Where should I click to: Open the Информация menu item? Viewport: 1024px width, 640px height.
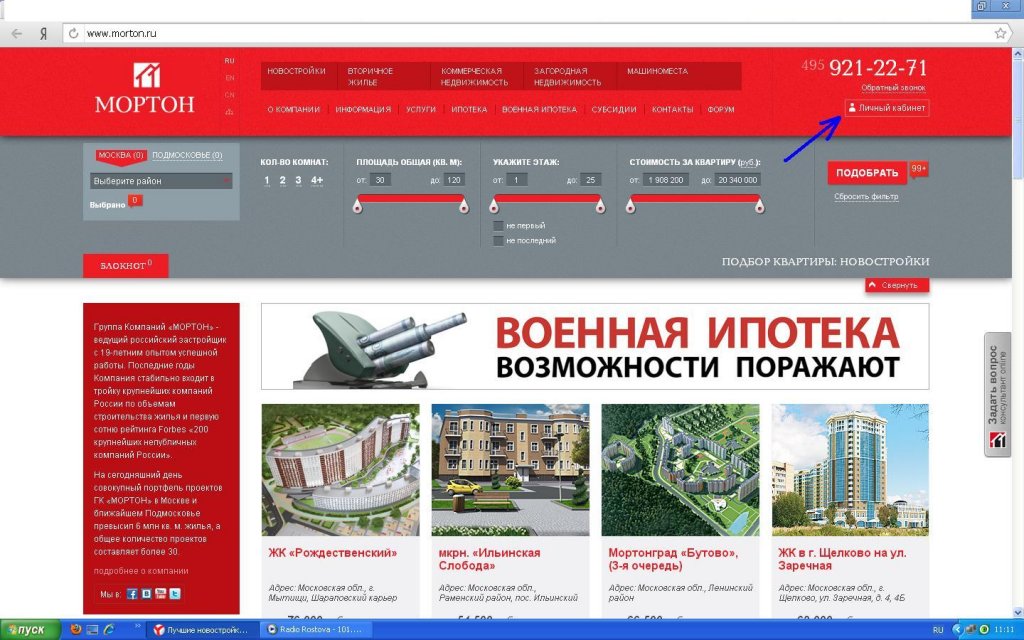363,110
